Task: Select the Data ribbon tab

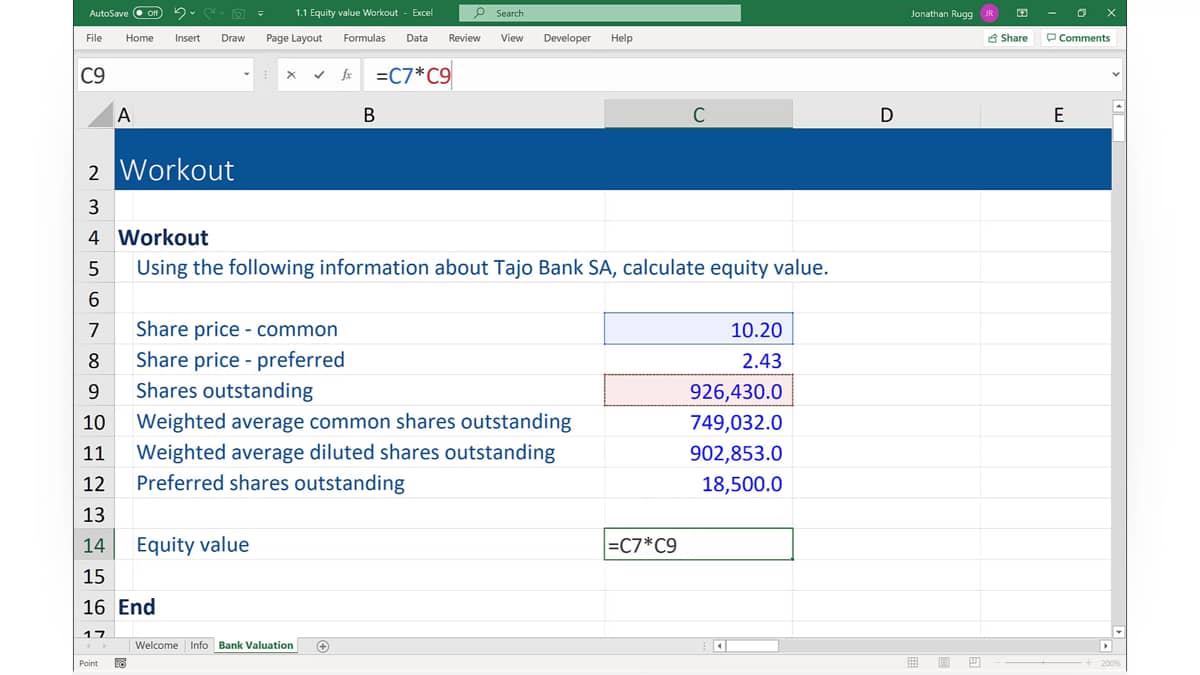Action: [x=417, y=38]
